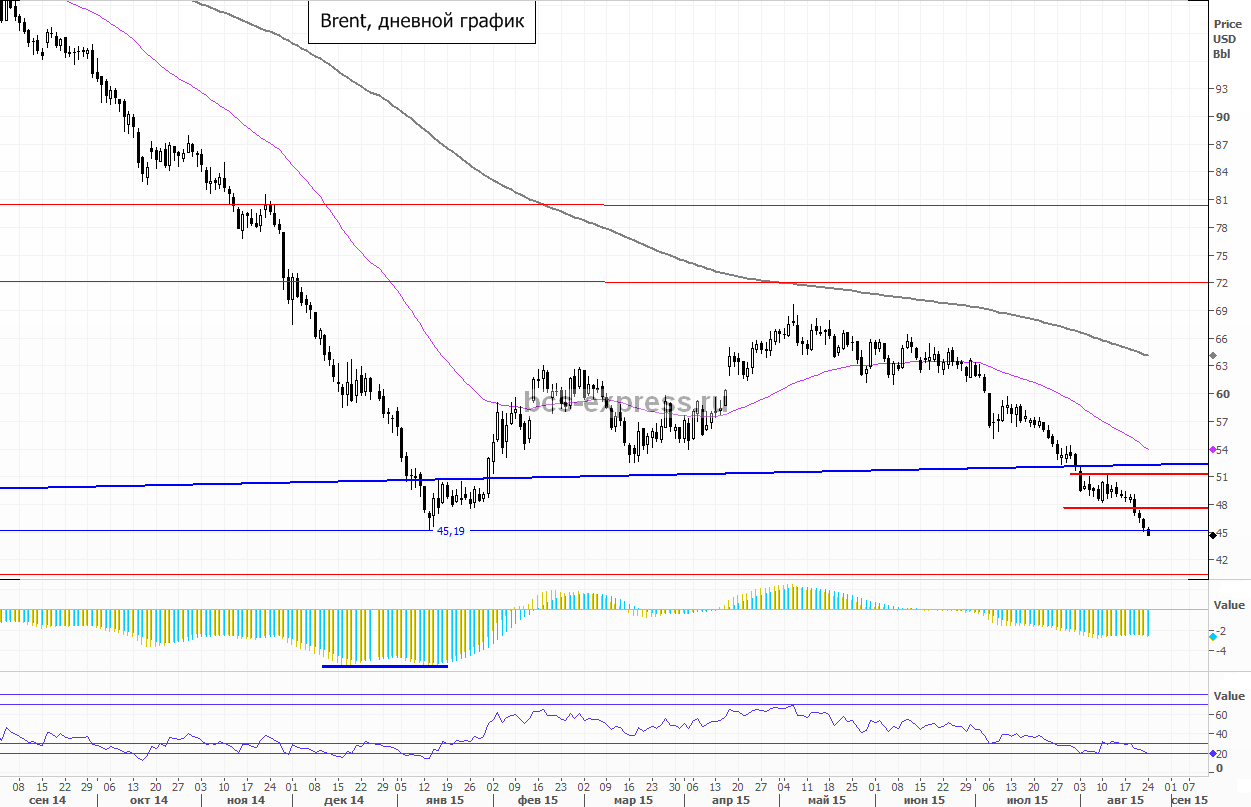Click the 'Brent, дневной график' title box
Image resolution: width=1251 pixels, height=807 pixels.
[x=421, y=22]
